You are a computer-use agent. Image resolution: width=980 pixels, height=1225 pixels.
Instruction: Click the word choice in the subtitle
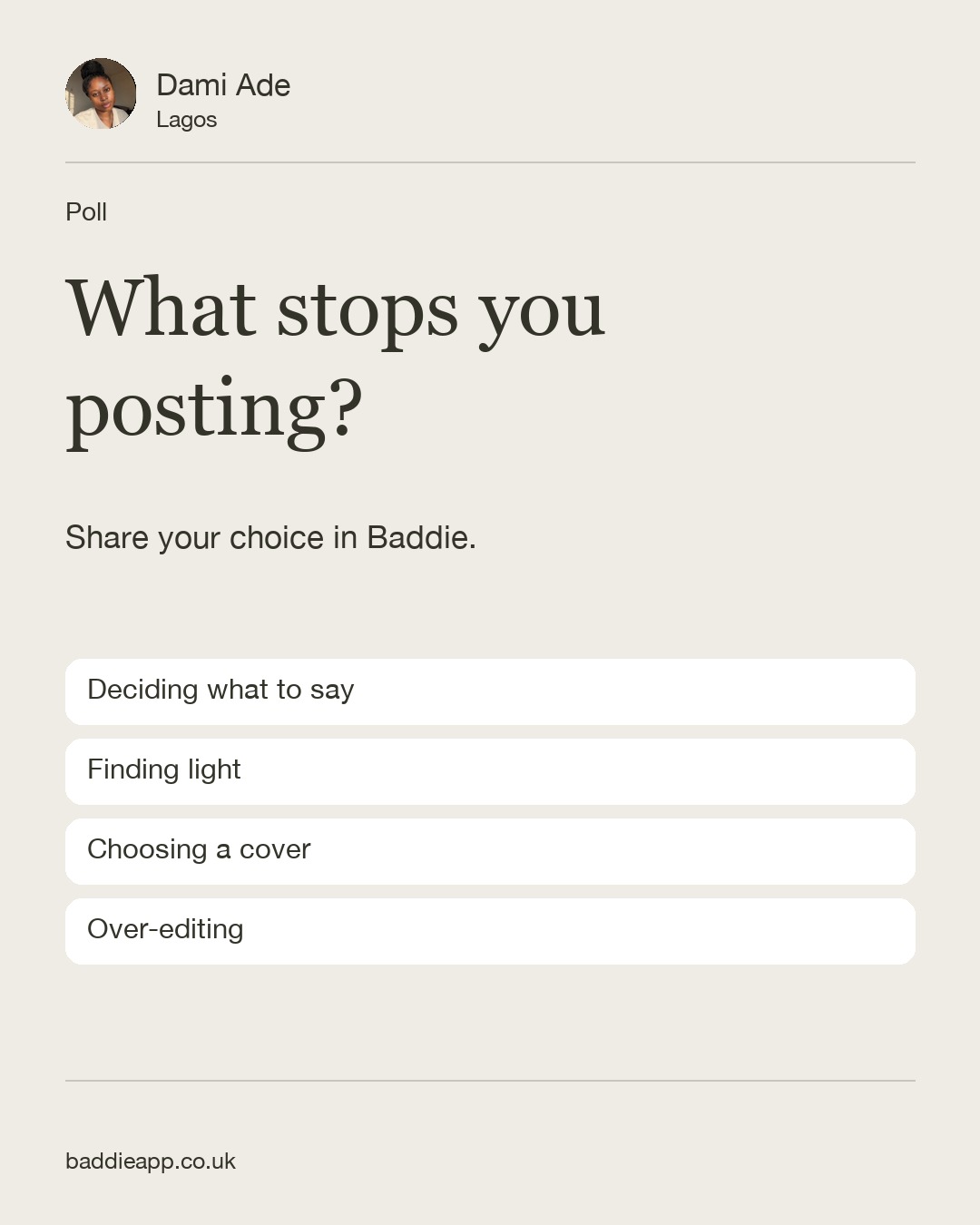tap(277, 537)
